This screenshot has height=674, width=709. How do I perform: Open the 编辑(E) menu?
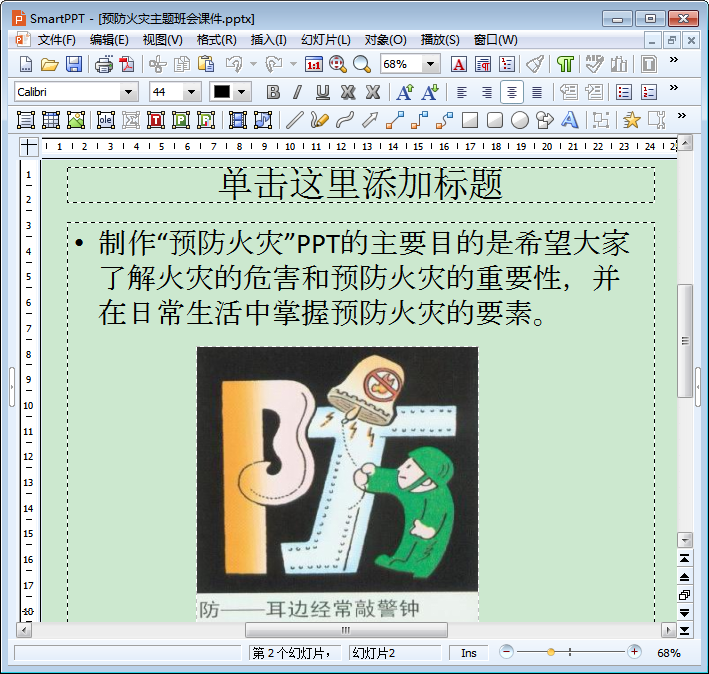109,40
